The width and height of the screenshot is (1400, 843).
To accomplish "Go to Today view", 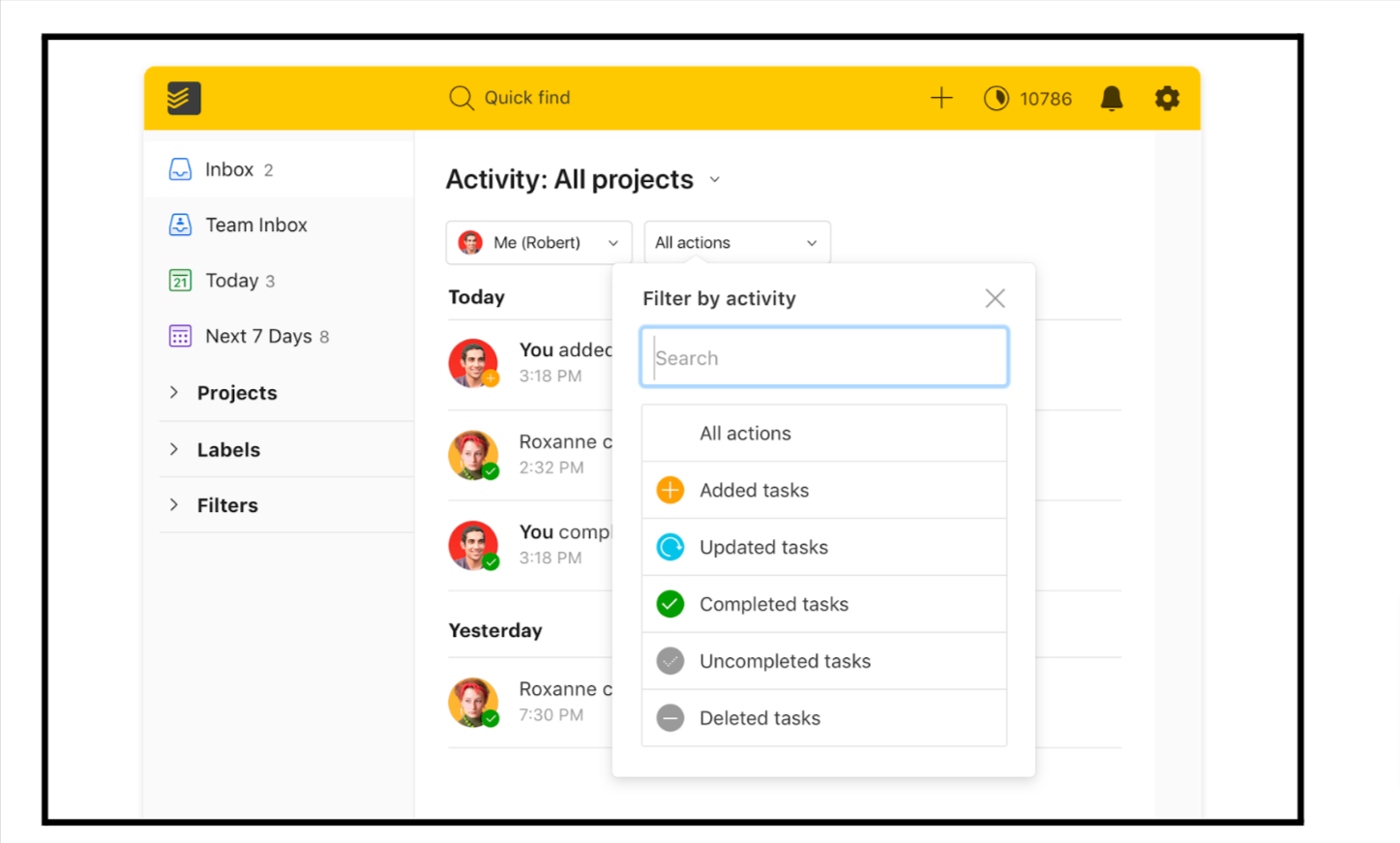I will click(x=231, y=281).
